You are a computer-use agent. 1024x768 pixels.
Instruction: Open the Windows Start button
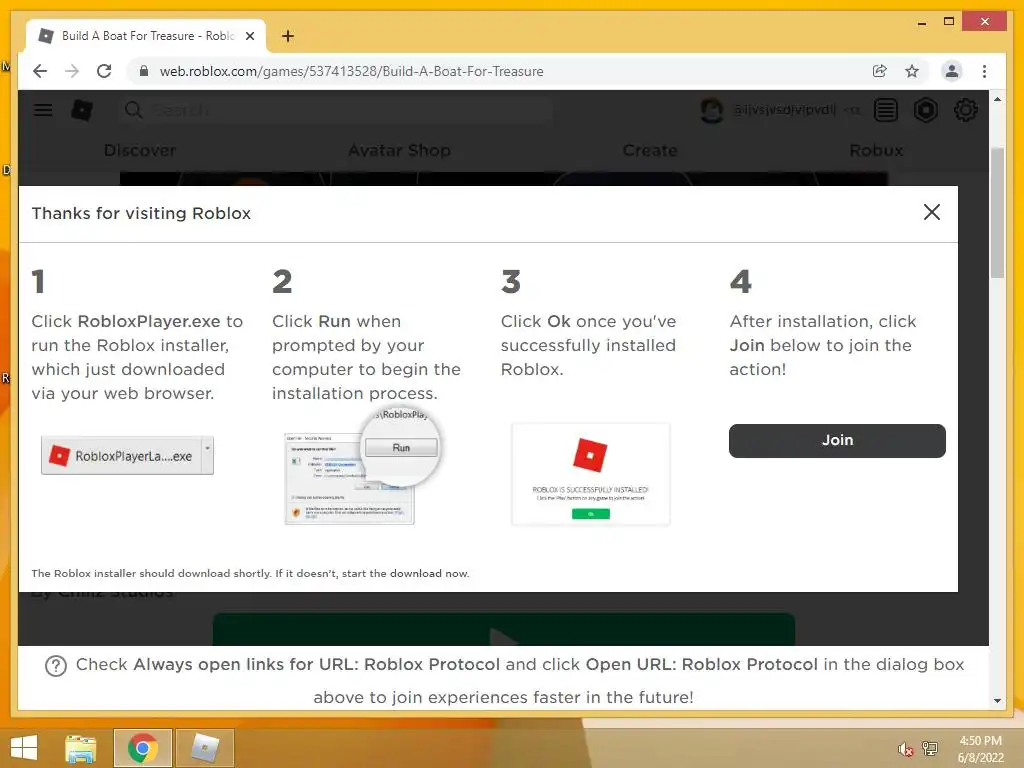tap(24, 748)
